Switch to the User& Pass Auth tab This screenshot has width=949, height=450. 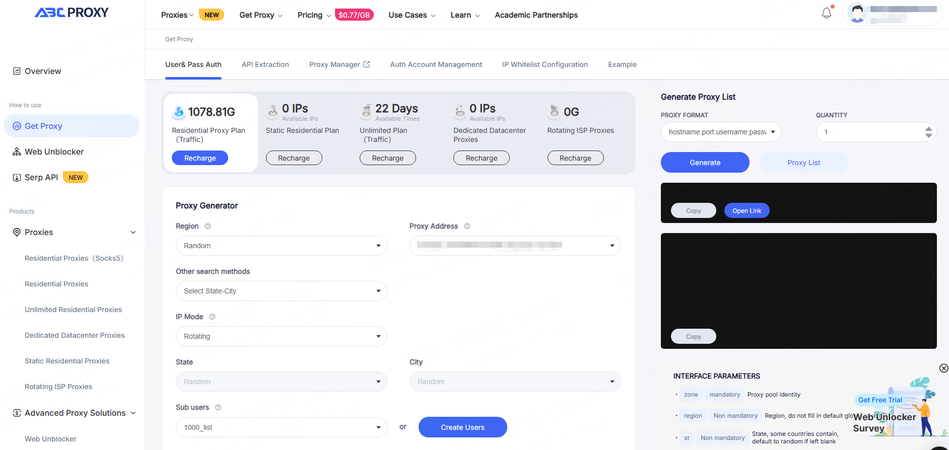(193, 64)
